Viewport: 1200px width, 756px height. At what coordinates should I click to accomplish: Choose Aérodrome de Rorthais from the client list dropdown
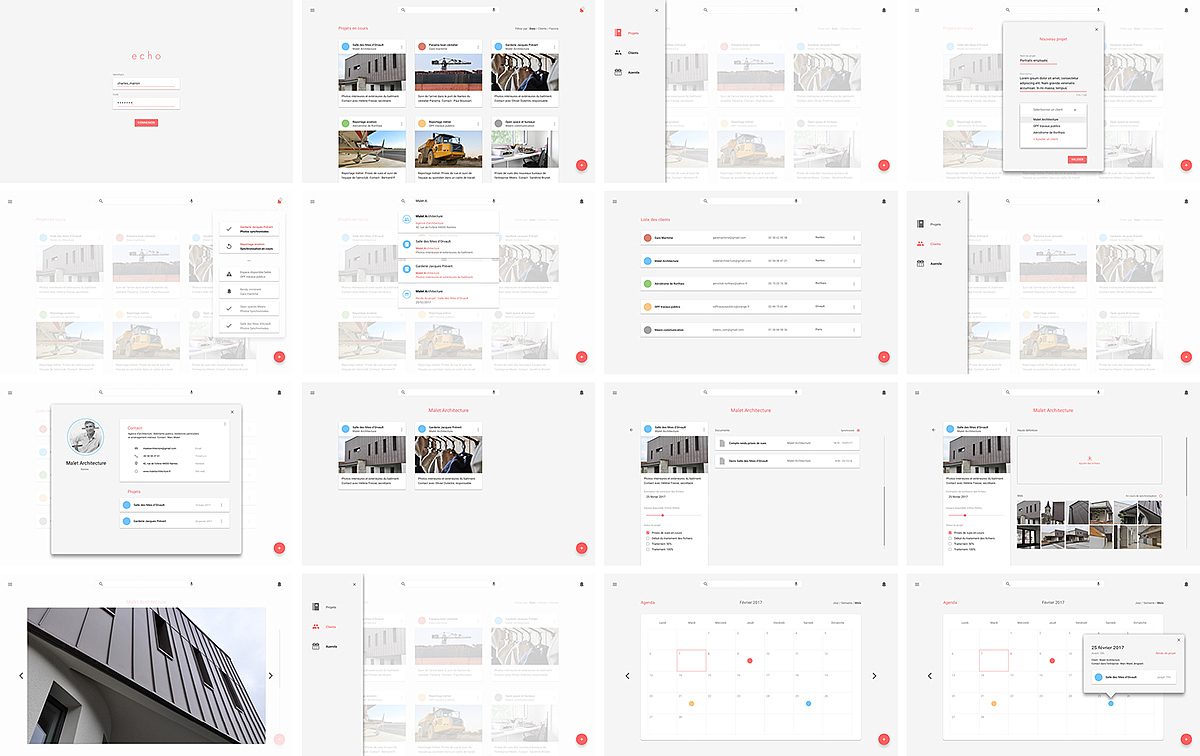tap(1049, 132)
